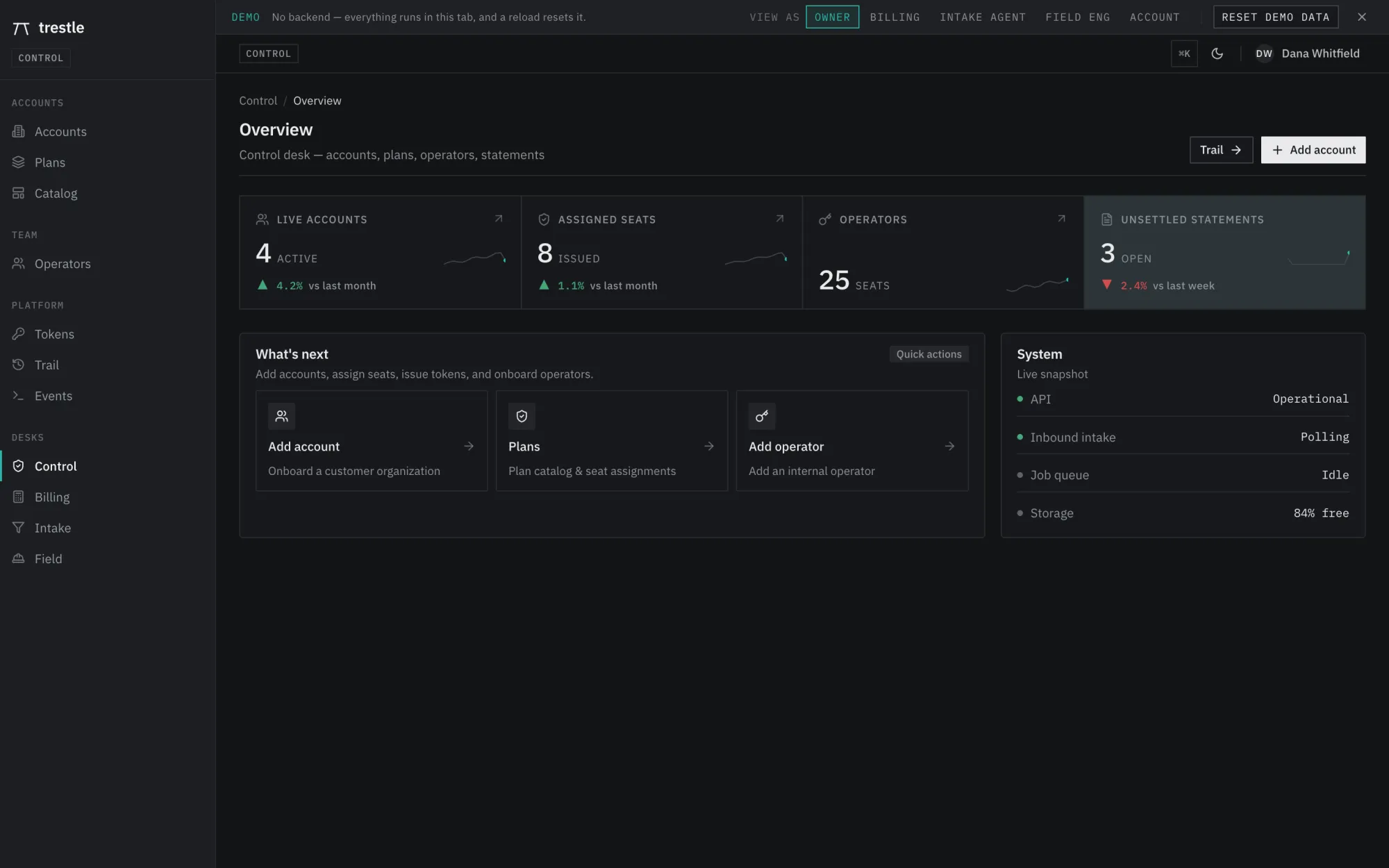Click the Trail button in header
Screen dimensions: 1389x868
1221,150
